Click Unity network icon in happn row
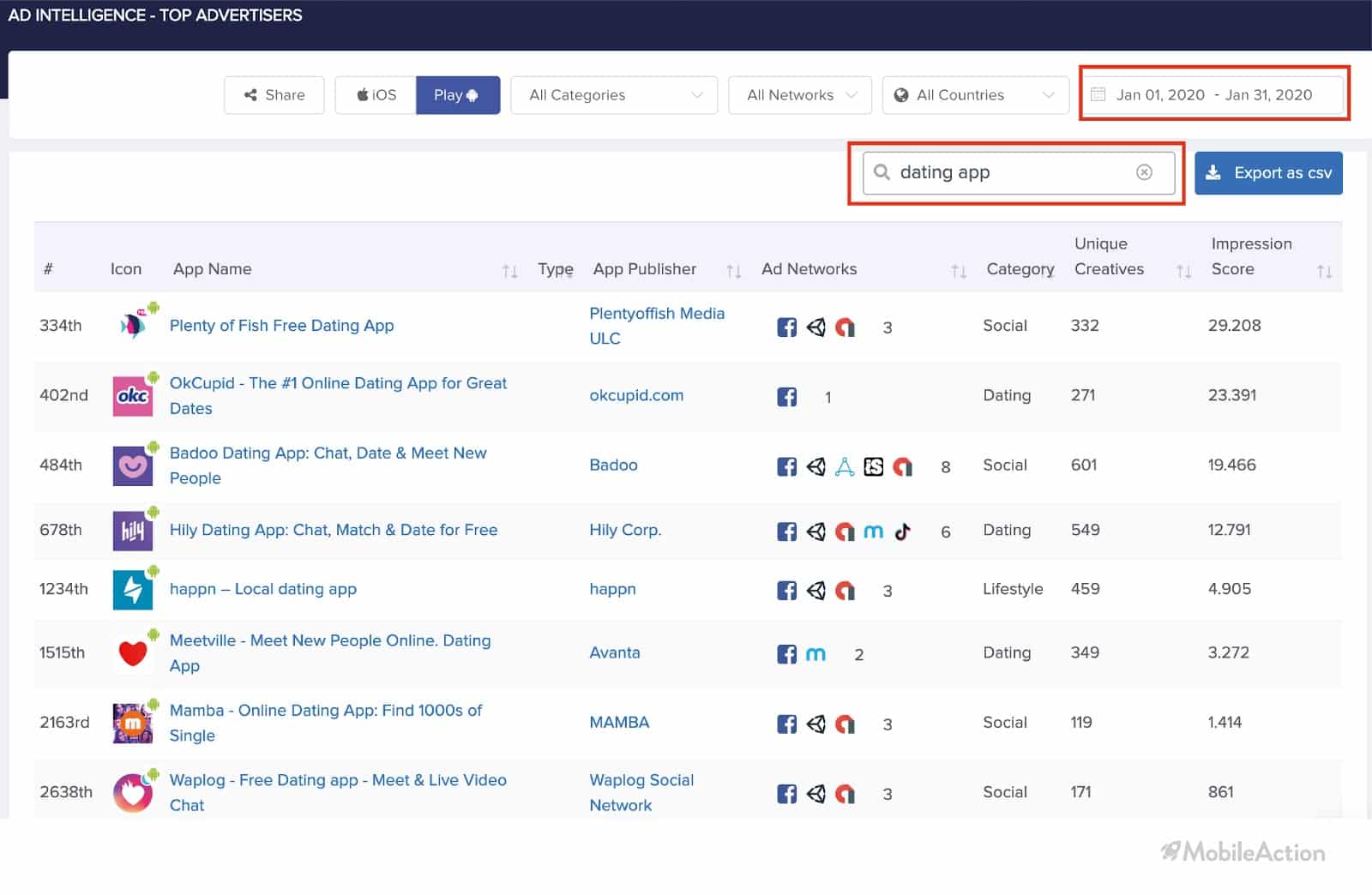Viewport: 1372px width, 895px height. click(x=815, y=590)
